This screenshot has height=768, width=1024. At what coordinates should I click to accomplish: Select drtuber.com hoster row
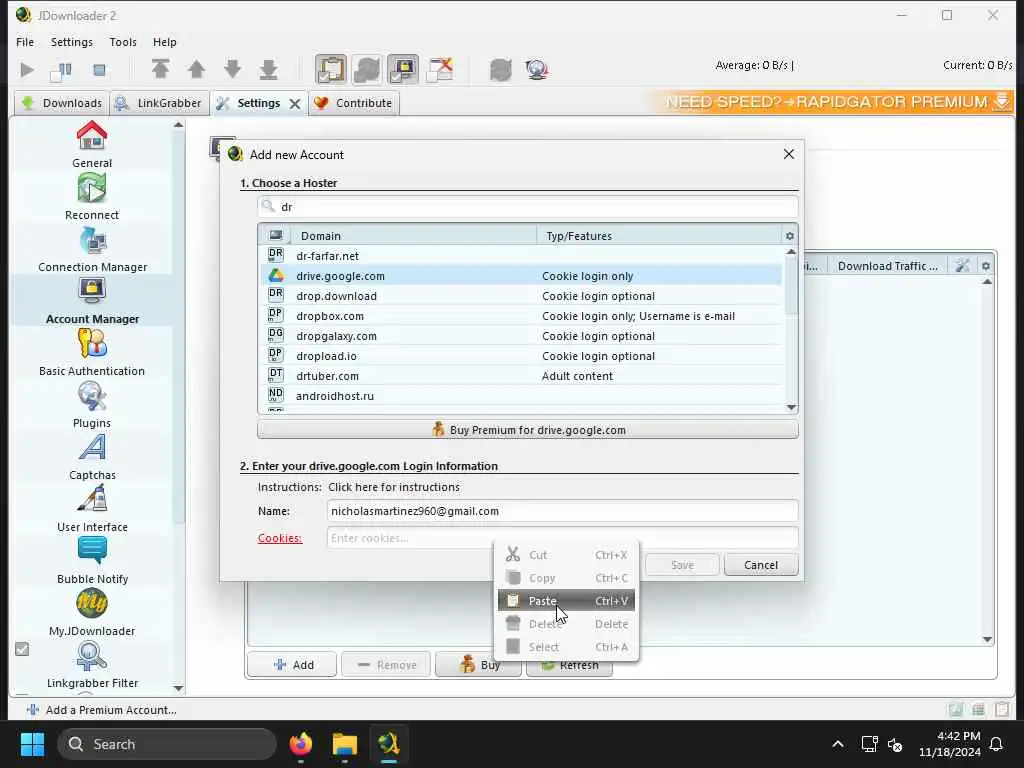coord(521,376)
